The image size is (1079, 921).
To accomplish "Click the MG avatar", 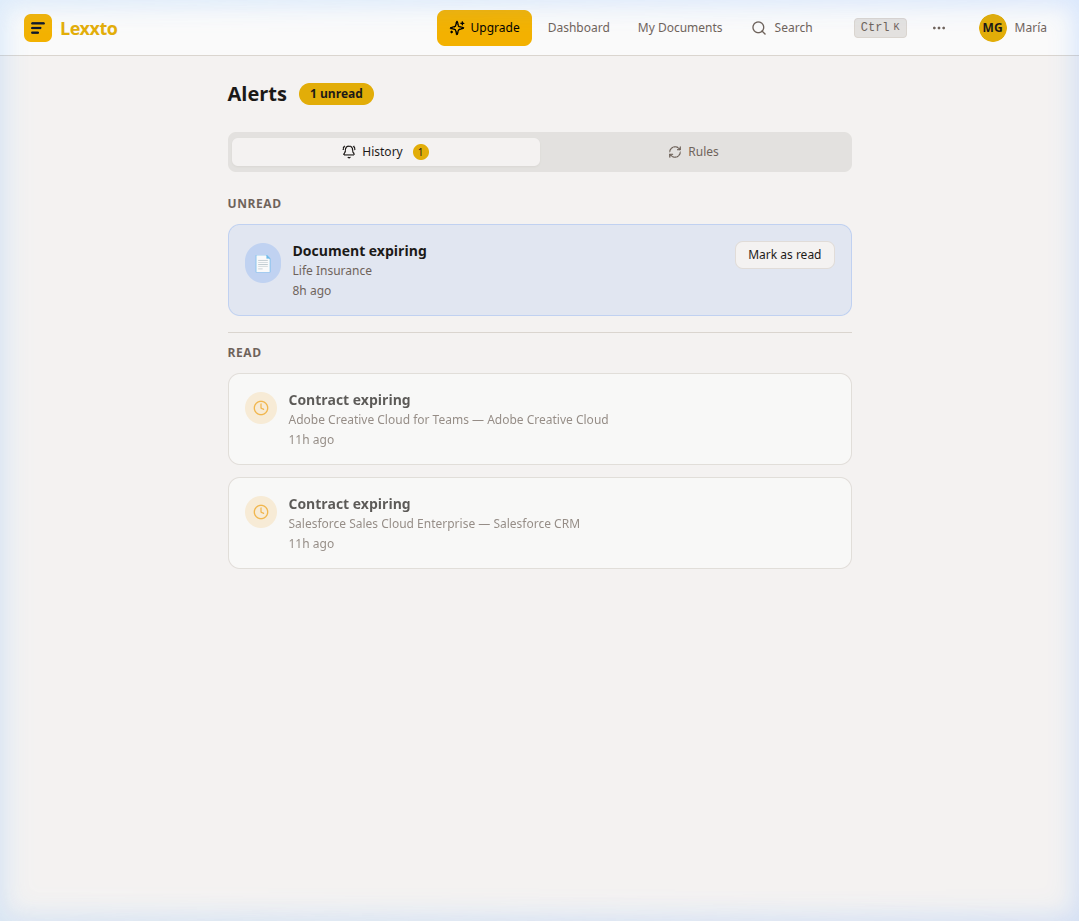I will click(992, 28).
